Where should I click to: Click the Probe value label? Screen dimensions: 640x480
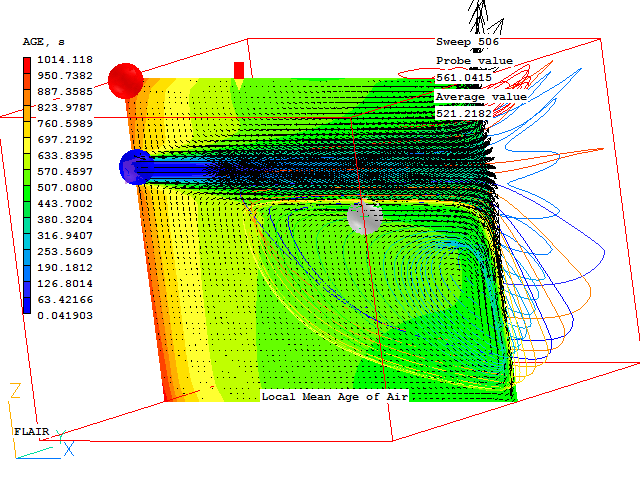(x=474, y=60)
